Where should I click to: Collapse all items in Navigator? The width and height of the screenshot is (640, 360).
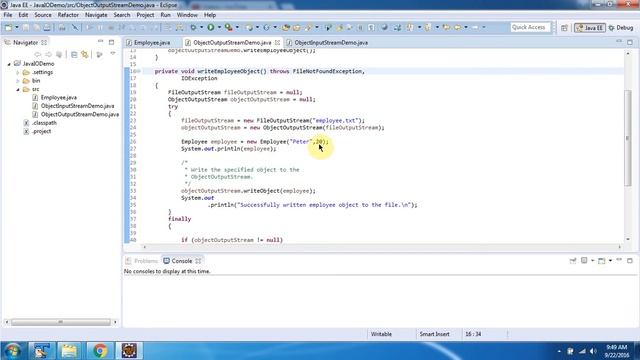point(74,54)
